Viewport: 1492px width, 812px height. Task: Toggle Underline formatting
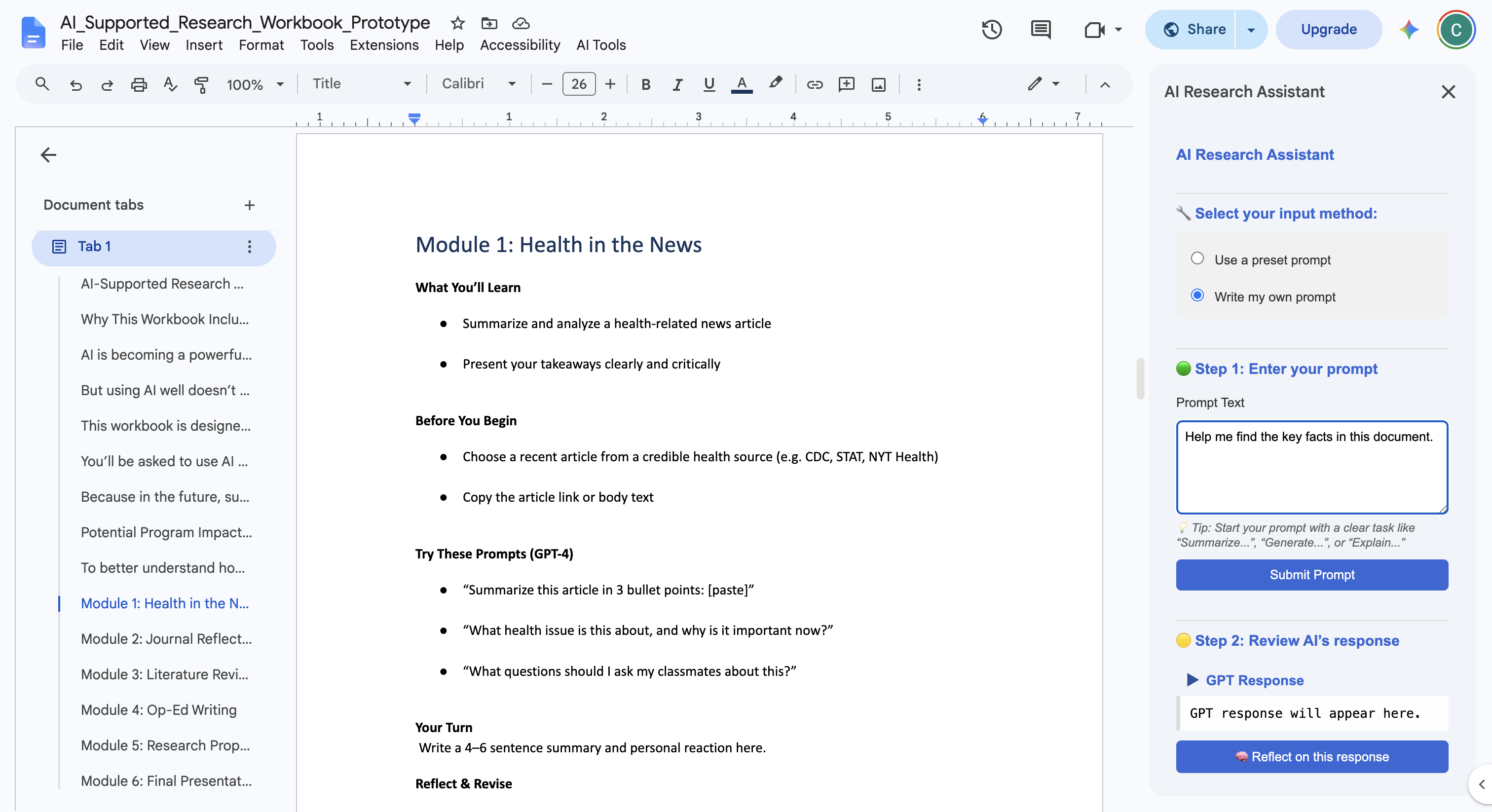pyautogui.click(x=709, y=84)
